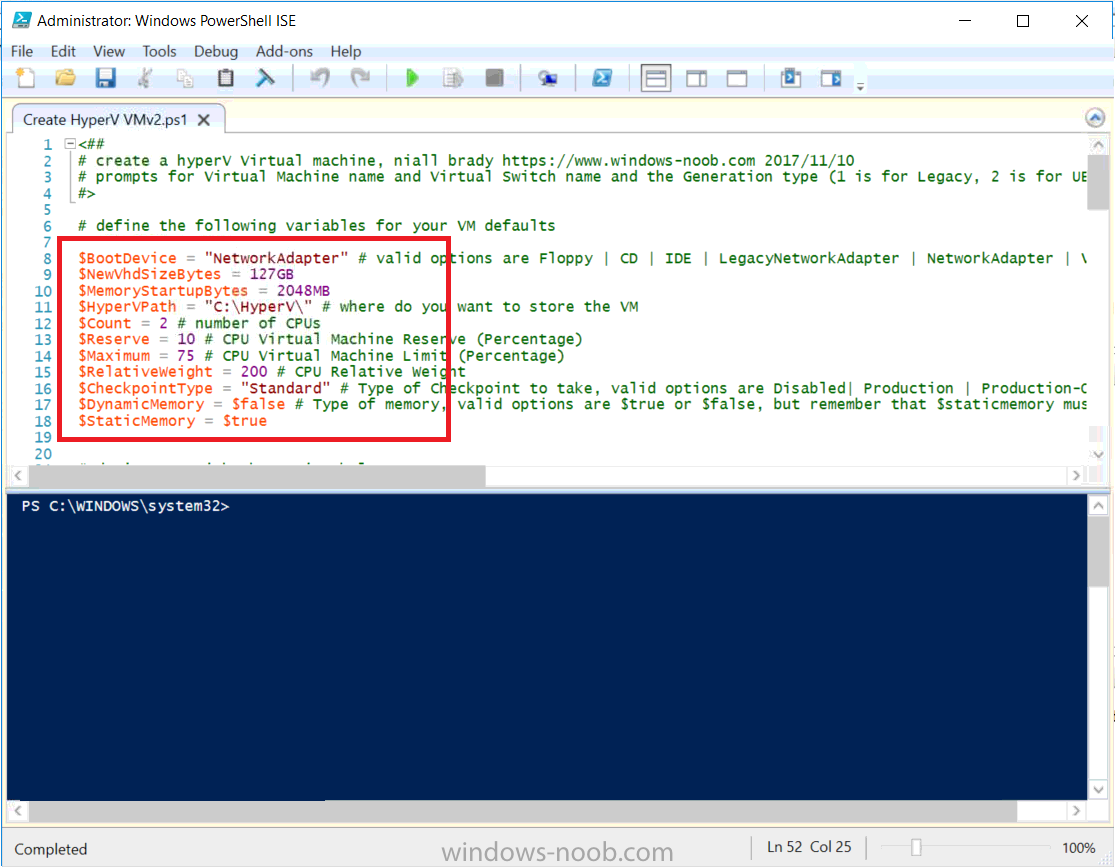Create a new script file
The height and width of the screenshot is (867, 1115).
[26, 78]
